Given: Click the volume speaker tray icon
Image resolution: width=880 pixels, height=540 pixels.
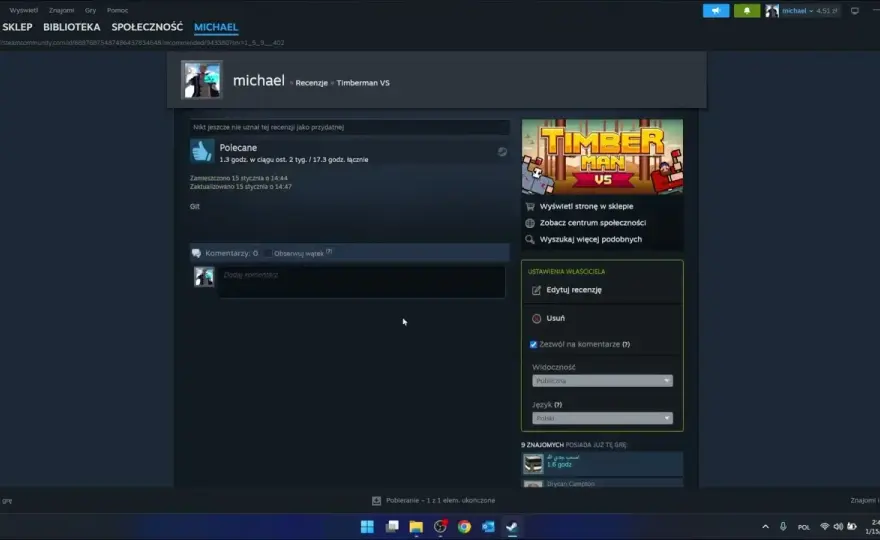Looking at the screenshot, I should point(838,527).
